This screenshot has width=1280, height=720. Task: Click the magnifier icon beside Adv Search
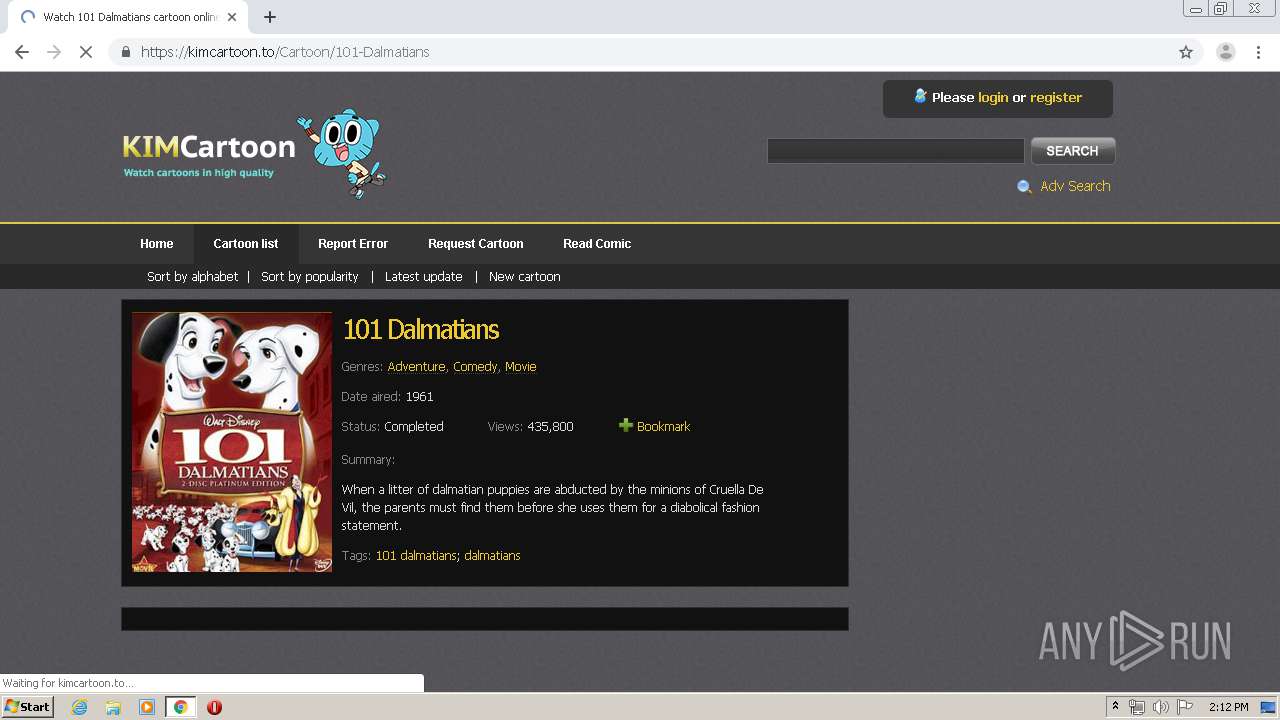[x=1024, y=187]
